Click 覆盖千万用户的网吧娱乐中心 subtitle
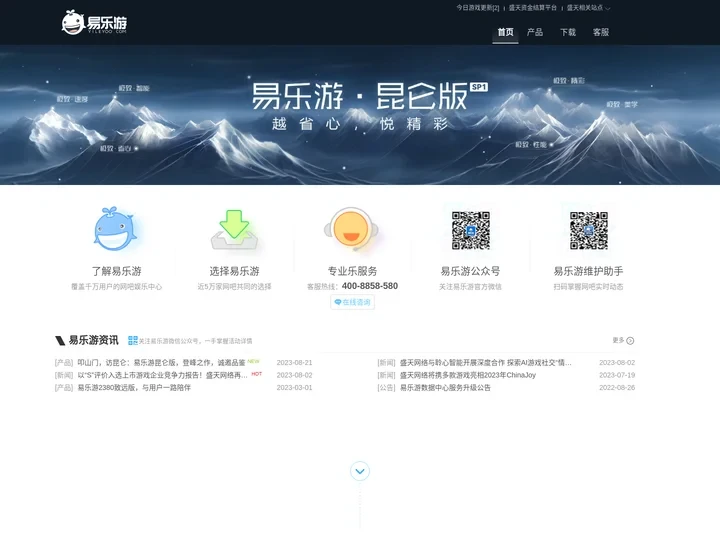720x540 pixels. point(116,287)
